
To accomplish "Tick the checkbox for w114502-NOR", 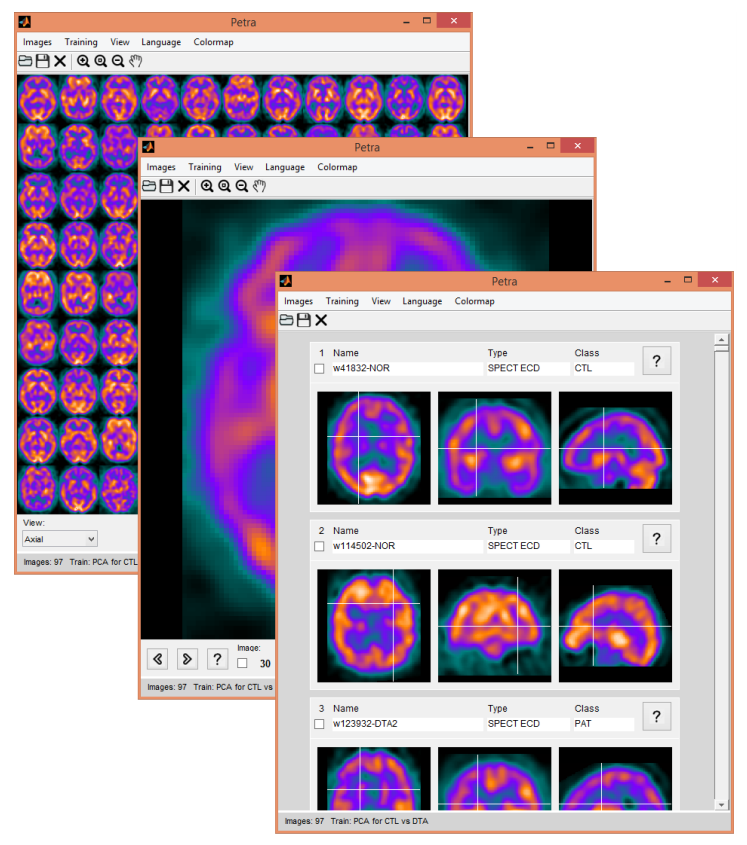I will pos(320,546).
